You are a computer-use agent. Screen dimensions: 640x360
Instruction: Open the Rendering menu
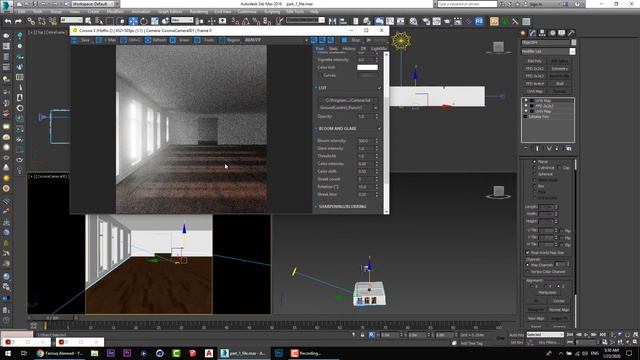(x=198, y=12)
